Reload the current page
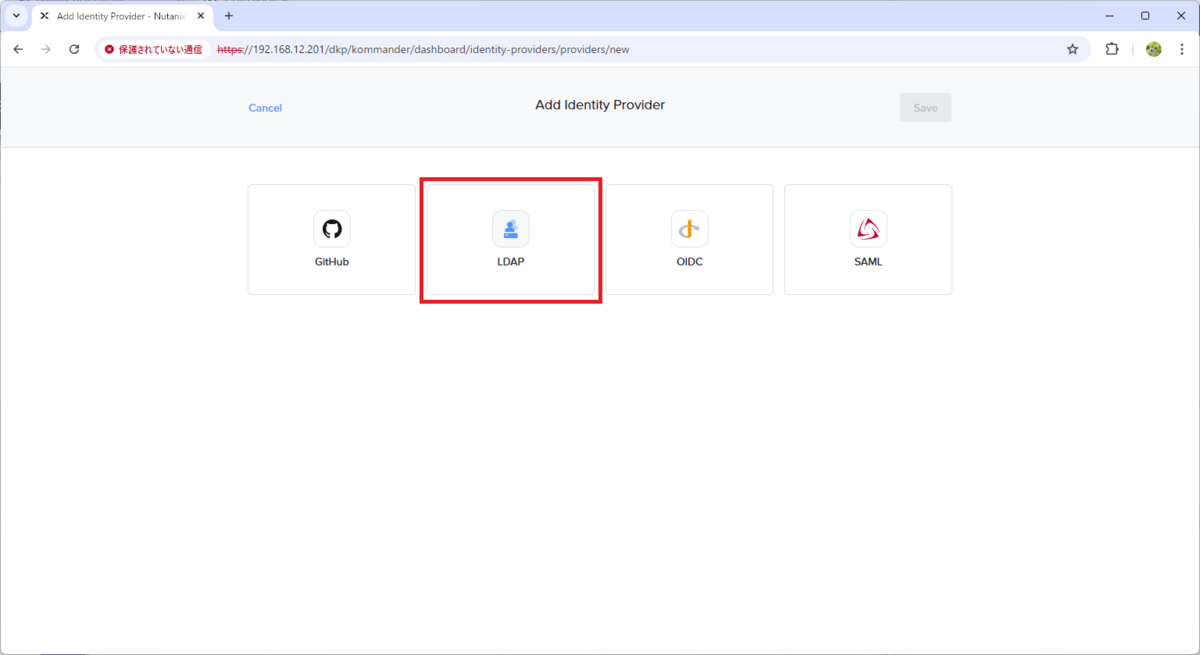Image resolution: width=1200 pixels, height=655 pixels. (x=74, y=49)
